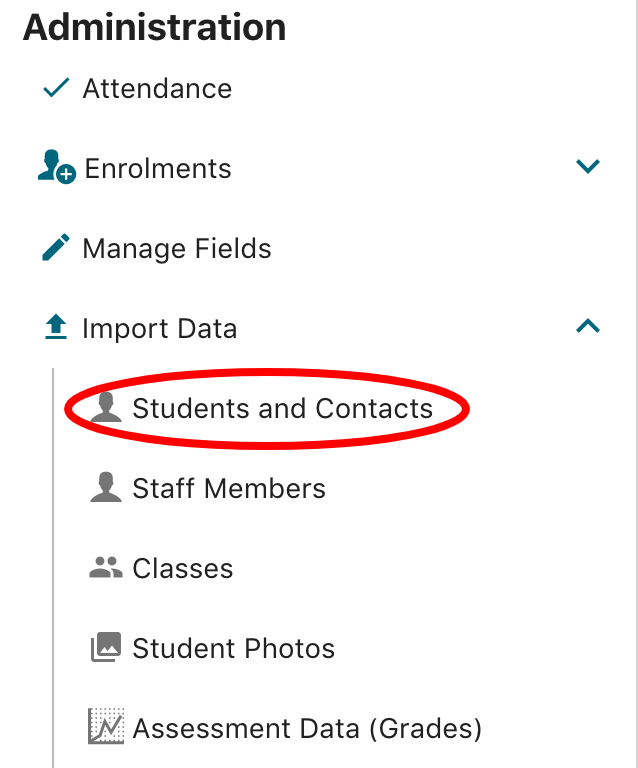Click the Assessment Data chart icon

pyautogui.click(x=105, y=727)
